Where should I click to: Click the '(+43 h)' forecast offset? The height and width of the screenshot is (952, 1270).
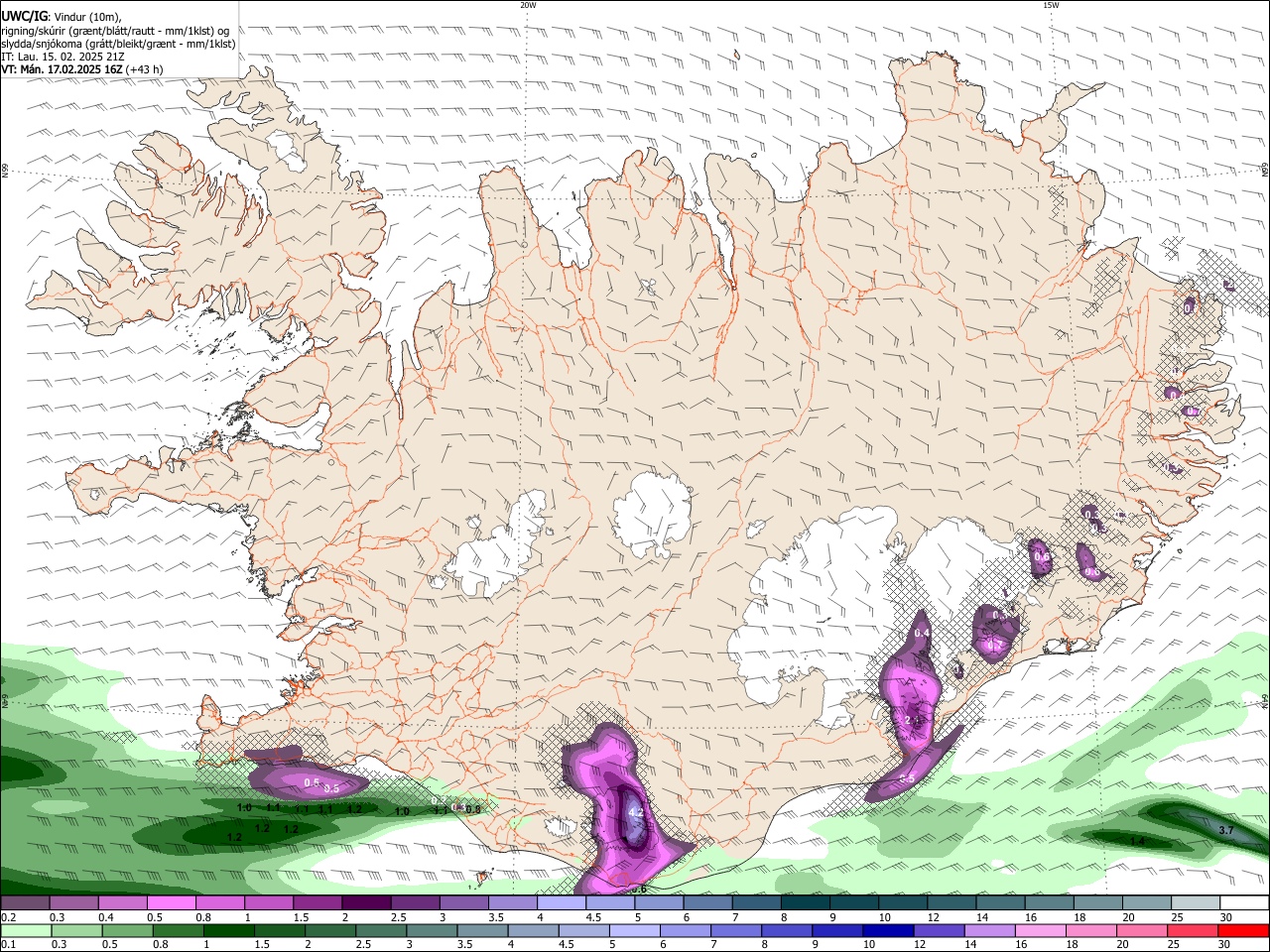pos(145,69)
